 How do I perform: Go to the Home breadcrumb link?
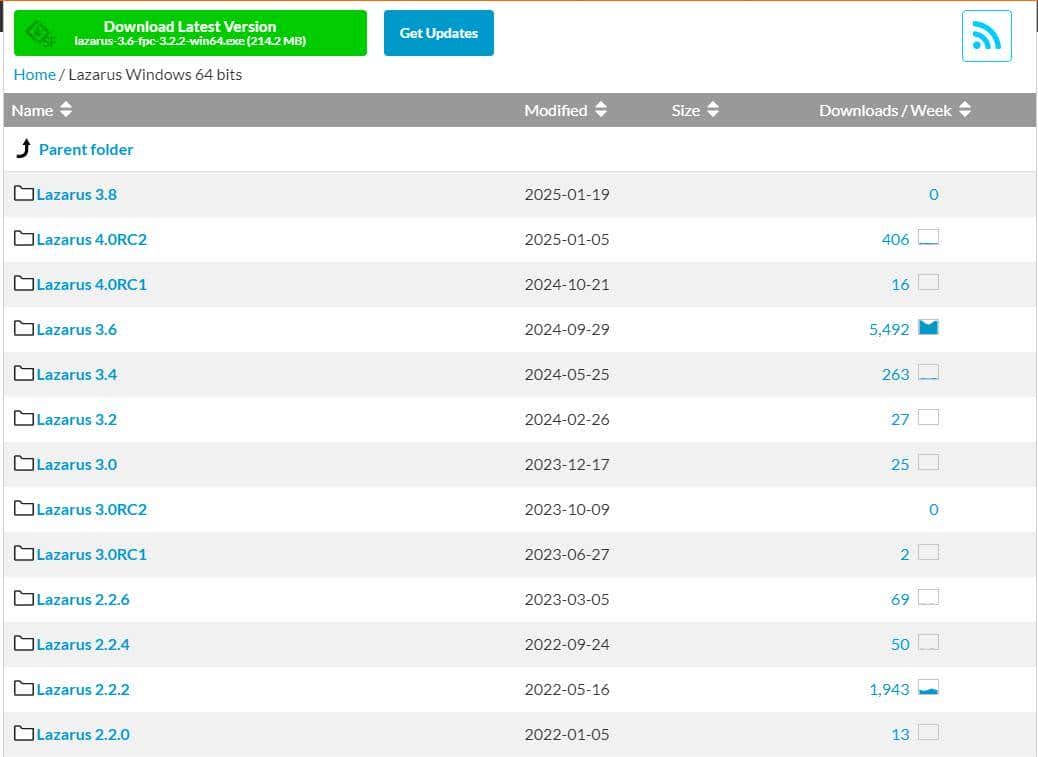(x=34, y=74)
